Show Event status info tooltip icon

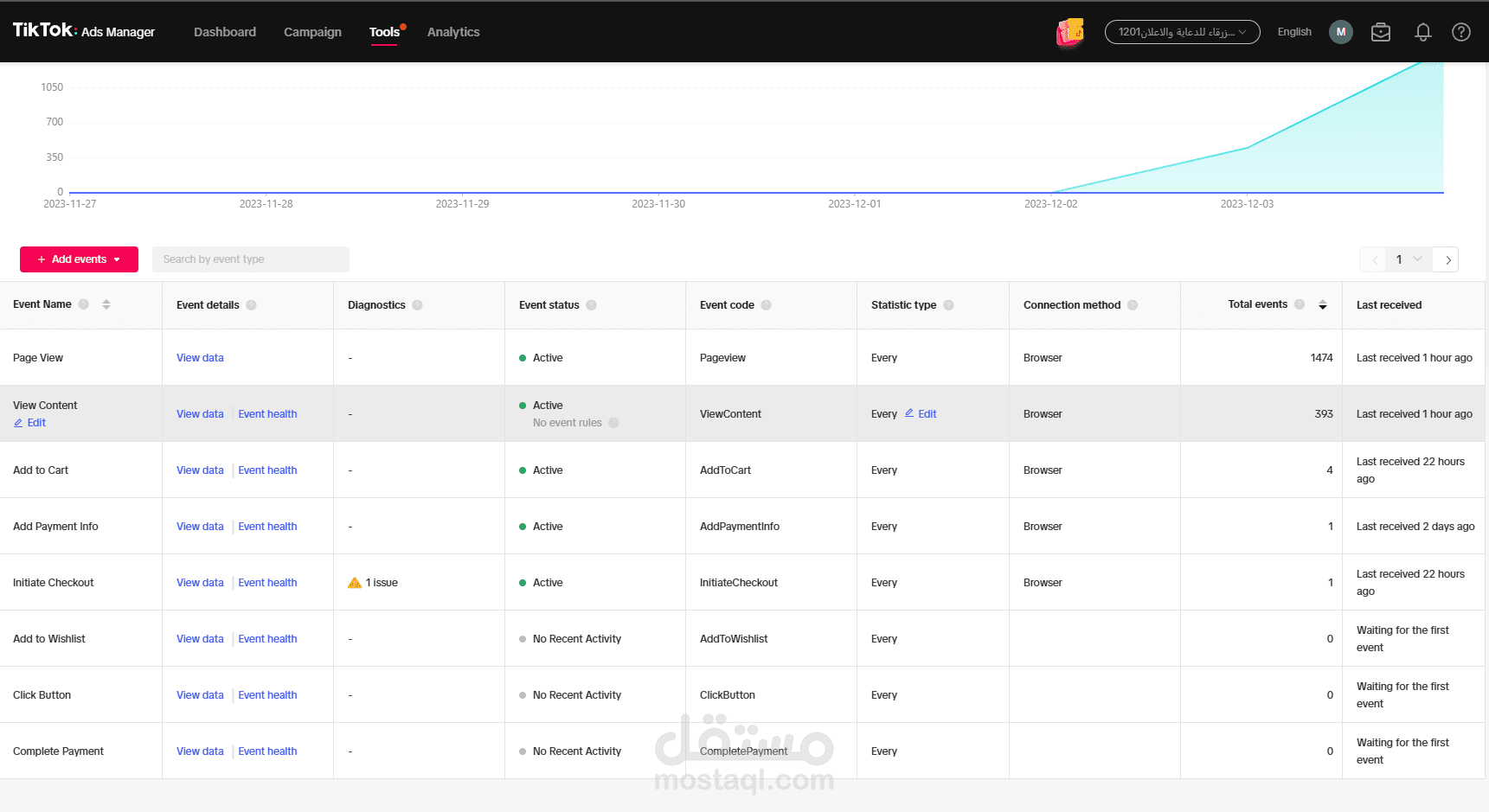(x=591, y=305)
